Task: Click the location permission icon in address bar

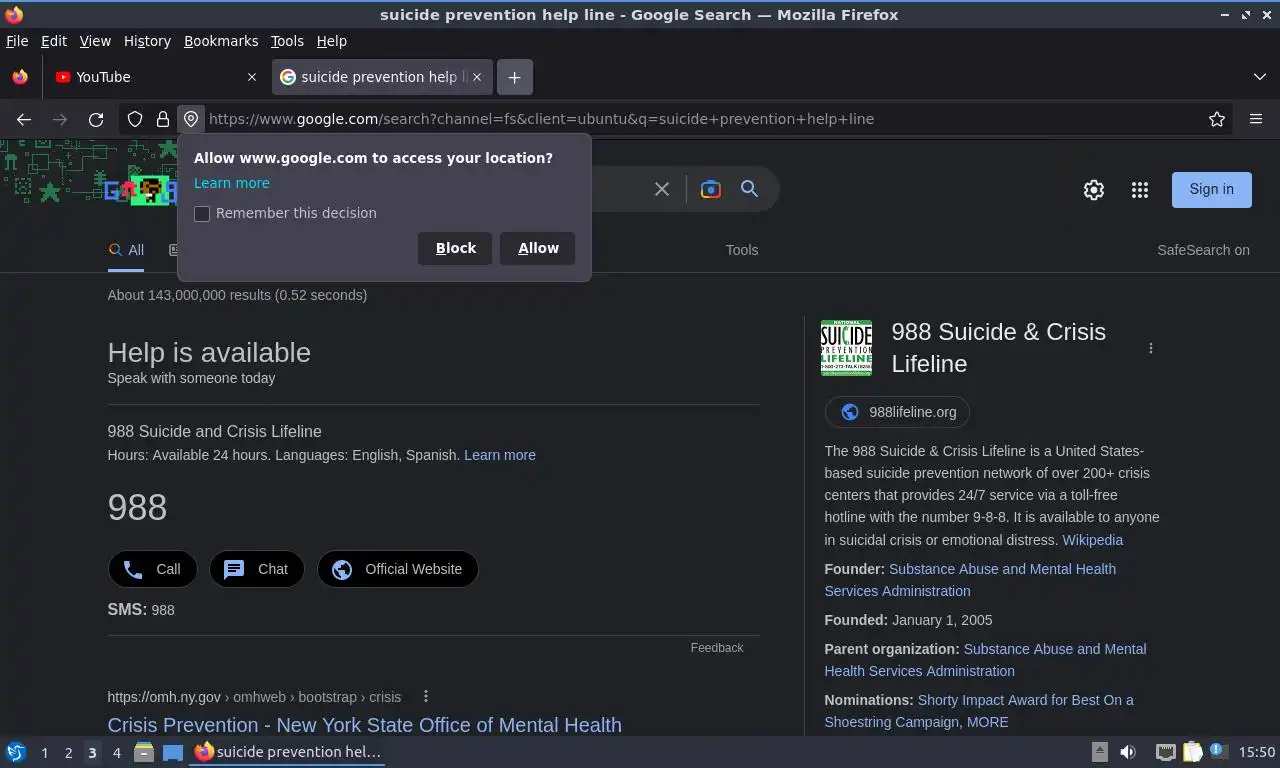Action: [191, 119]
